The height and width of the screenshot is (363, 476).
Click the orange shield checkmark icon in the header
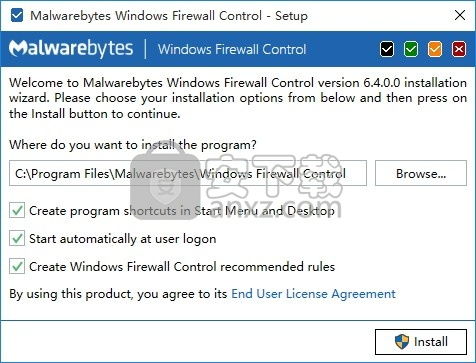point(435,49)
